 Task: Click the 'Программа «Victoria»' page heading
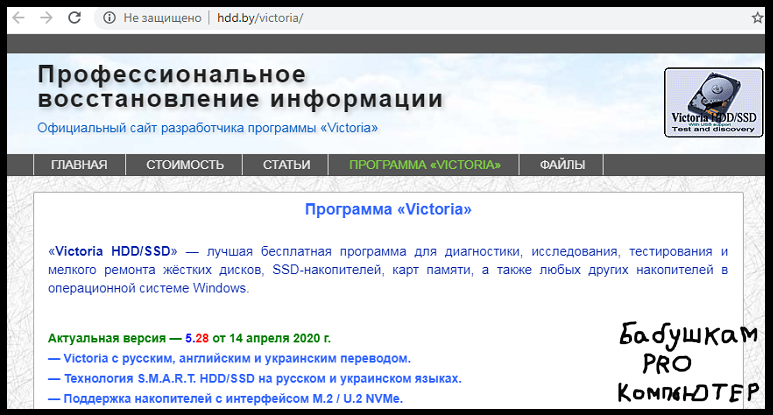388,209
